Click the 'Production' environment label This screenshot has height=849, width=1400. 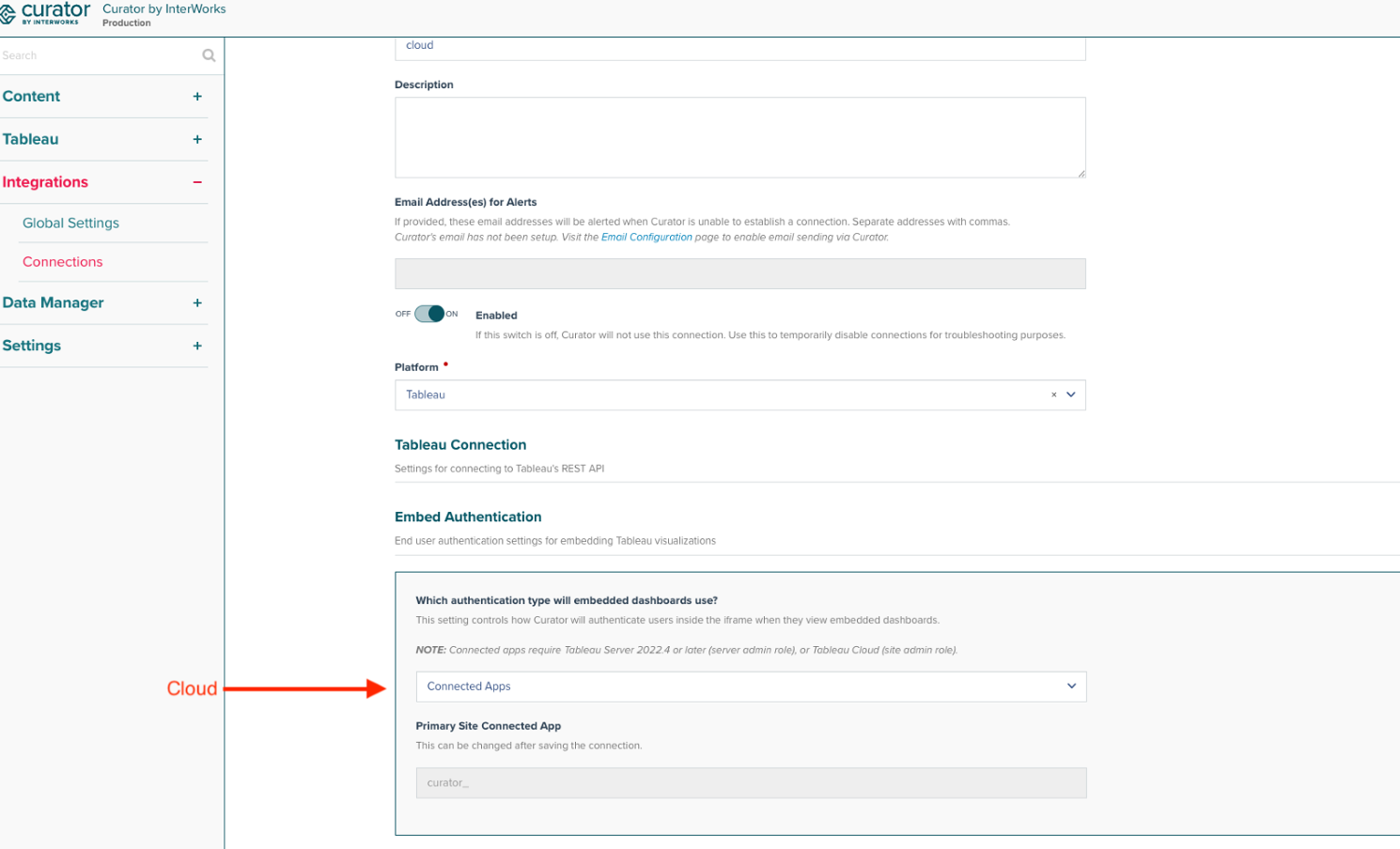[x=127, y=23]
